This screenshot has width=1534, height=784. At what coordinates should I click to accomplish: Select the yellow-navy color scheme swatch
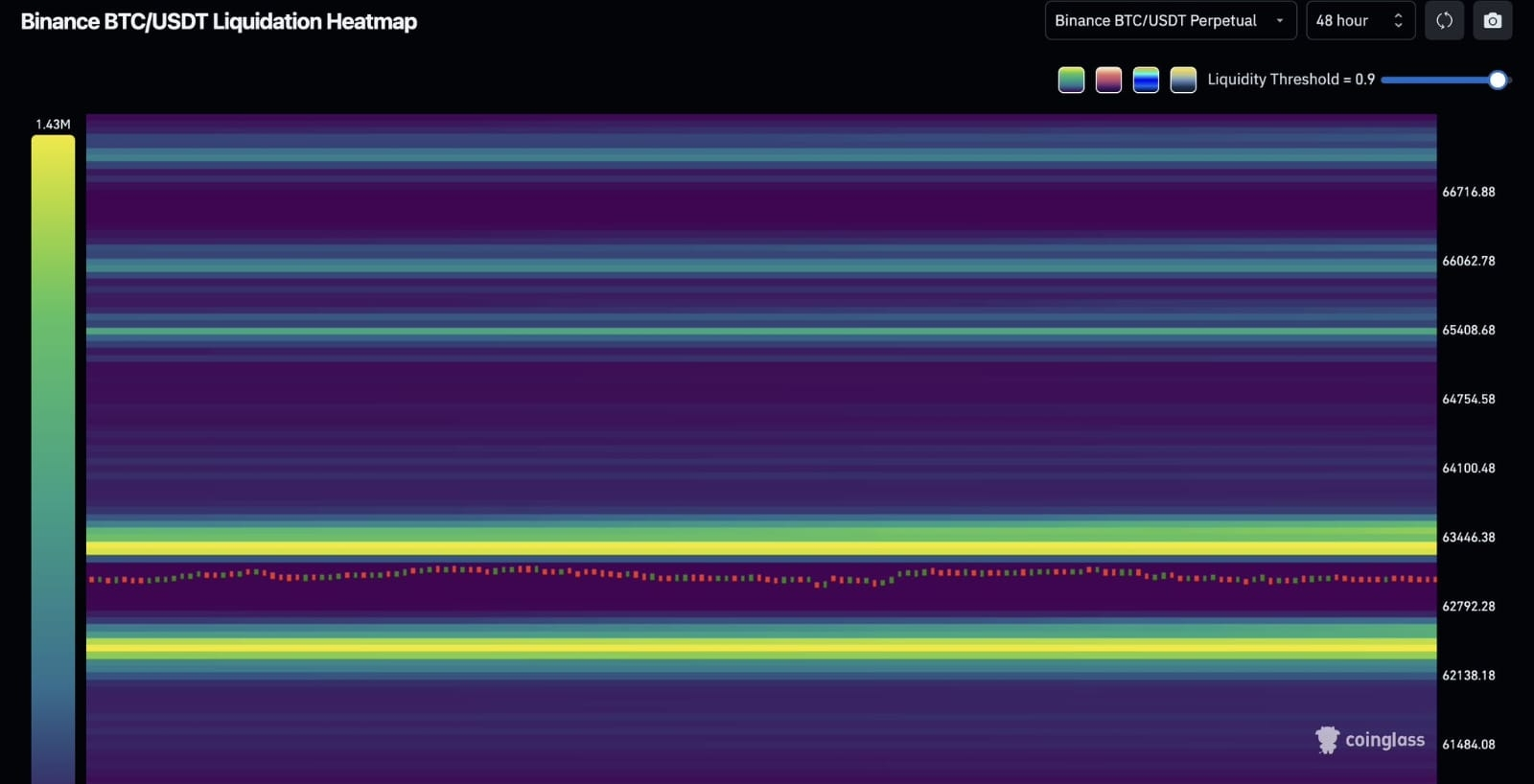[1183, 80]
